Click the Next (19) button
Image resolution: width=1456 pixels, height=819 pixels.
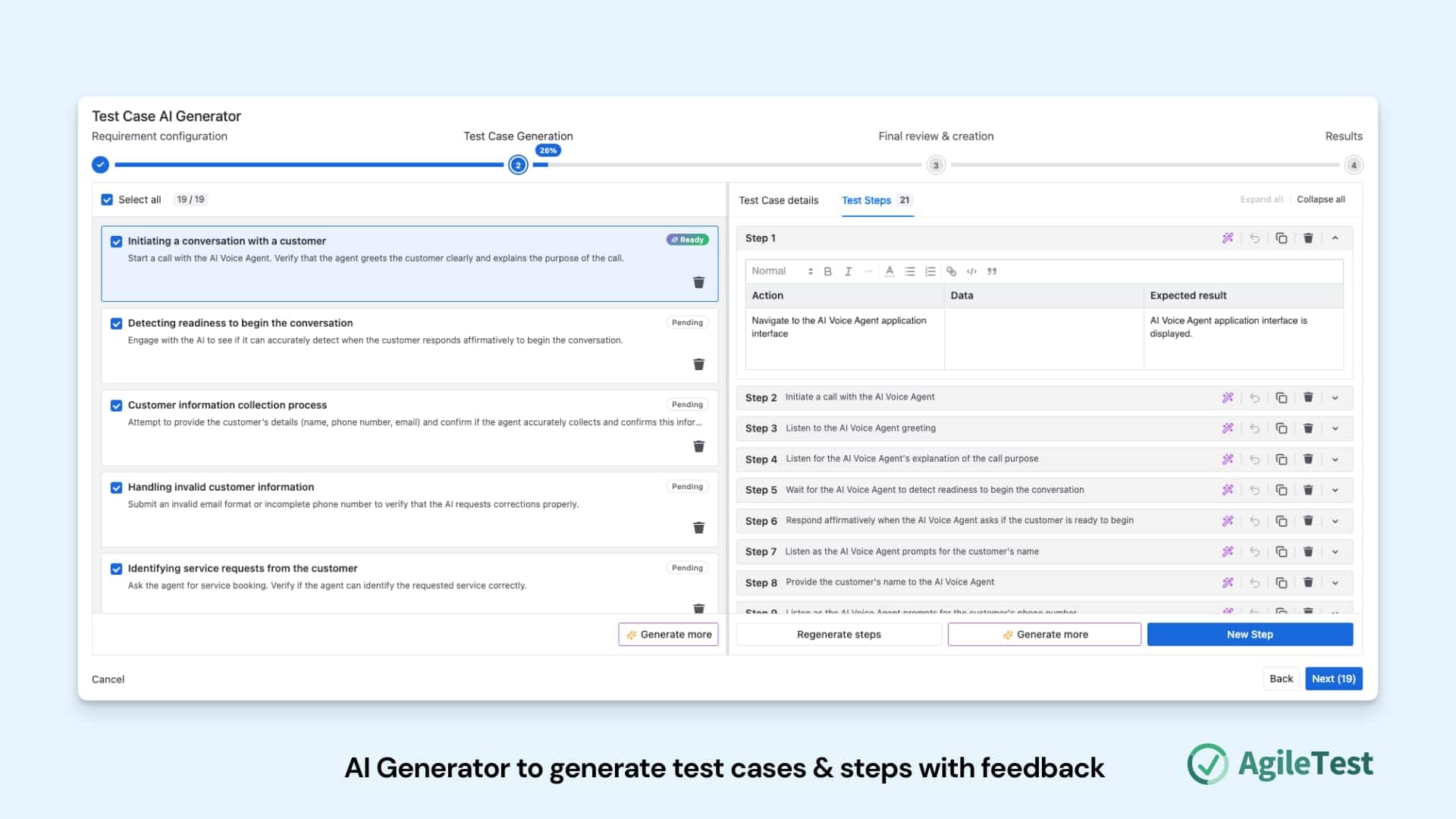point(1333,679)
